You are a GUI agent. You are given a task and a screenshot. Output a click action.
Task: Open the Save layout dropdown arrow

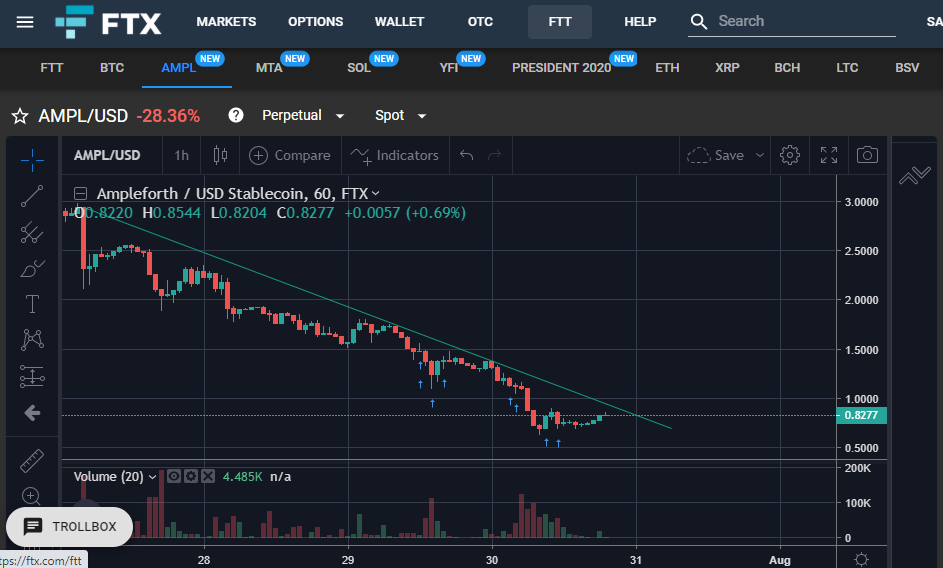760,155
